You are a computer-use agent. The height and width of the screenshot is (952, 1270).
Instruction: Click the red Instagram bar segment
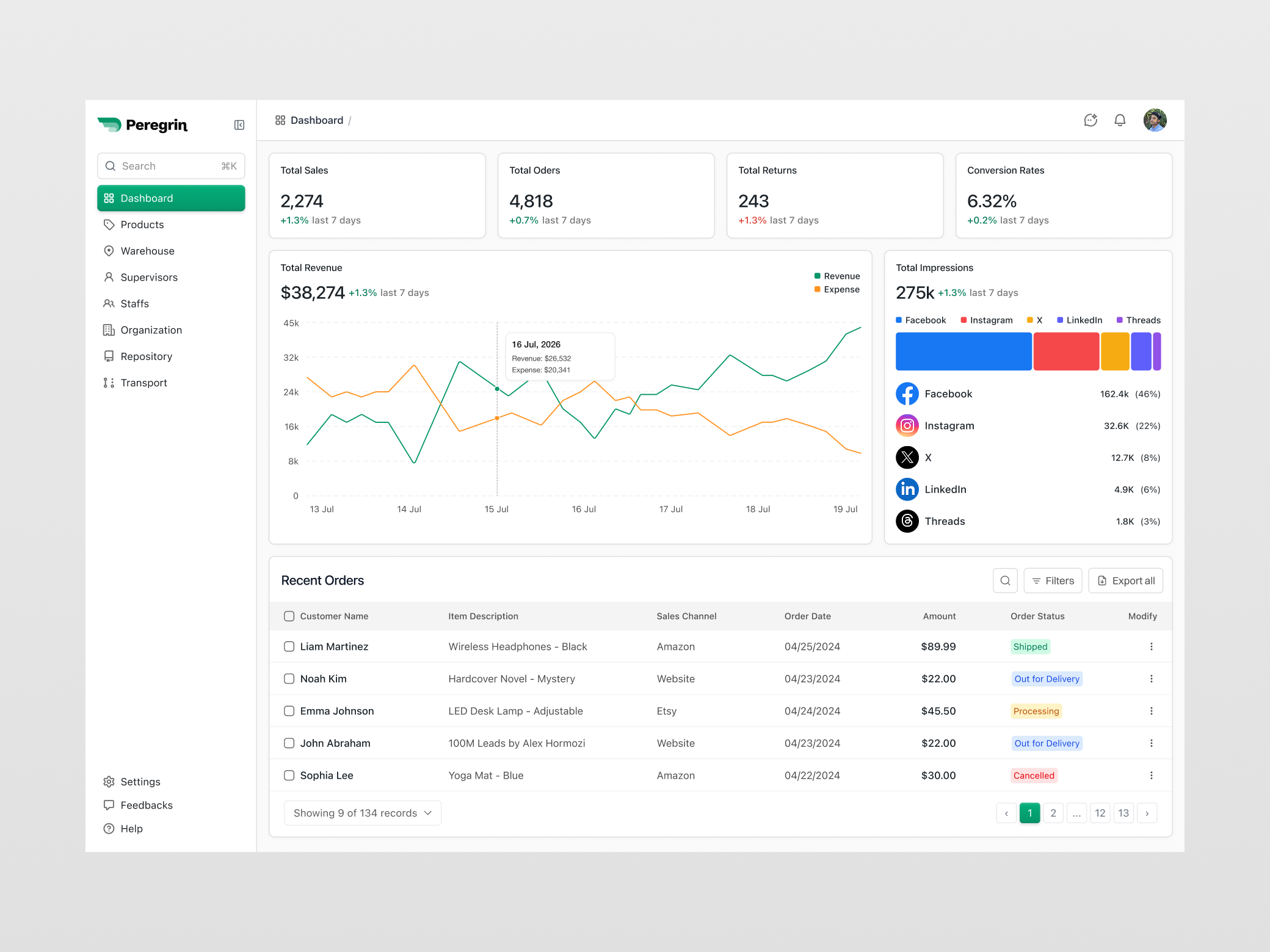(x=1066, y=352)
